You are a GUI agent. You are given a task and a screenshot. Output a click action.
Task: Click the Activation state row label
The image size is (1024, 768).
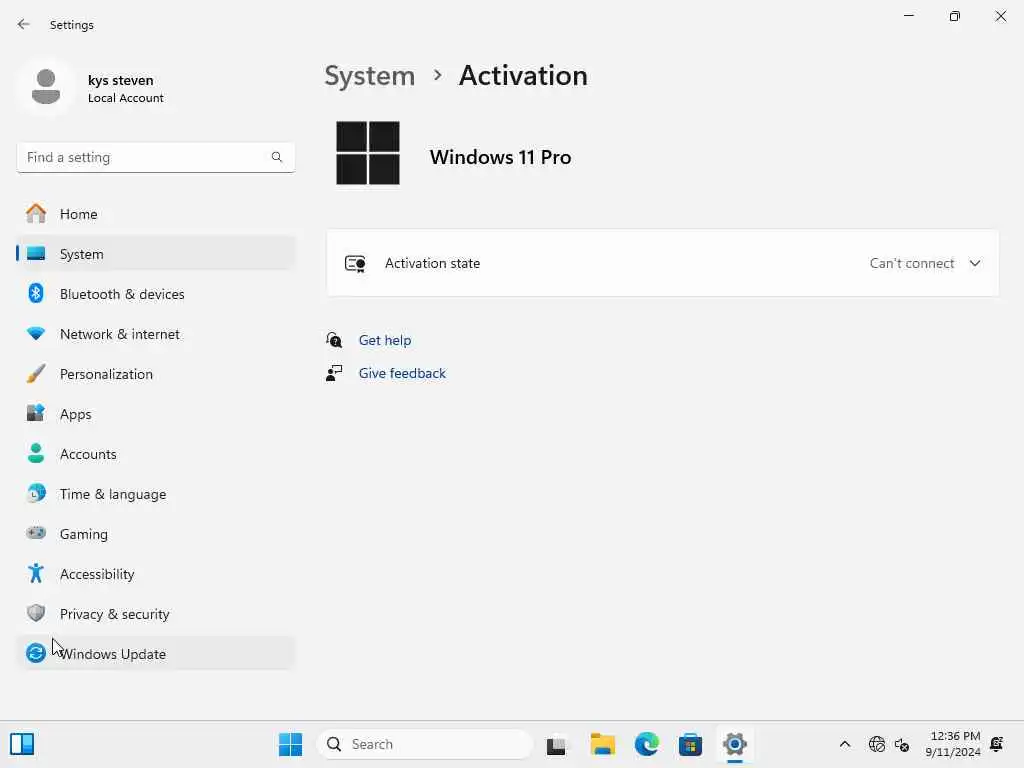[432, 263]
